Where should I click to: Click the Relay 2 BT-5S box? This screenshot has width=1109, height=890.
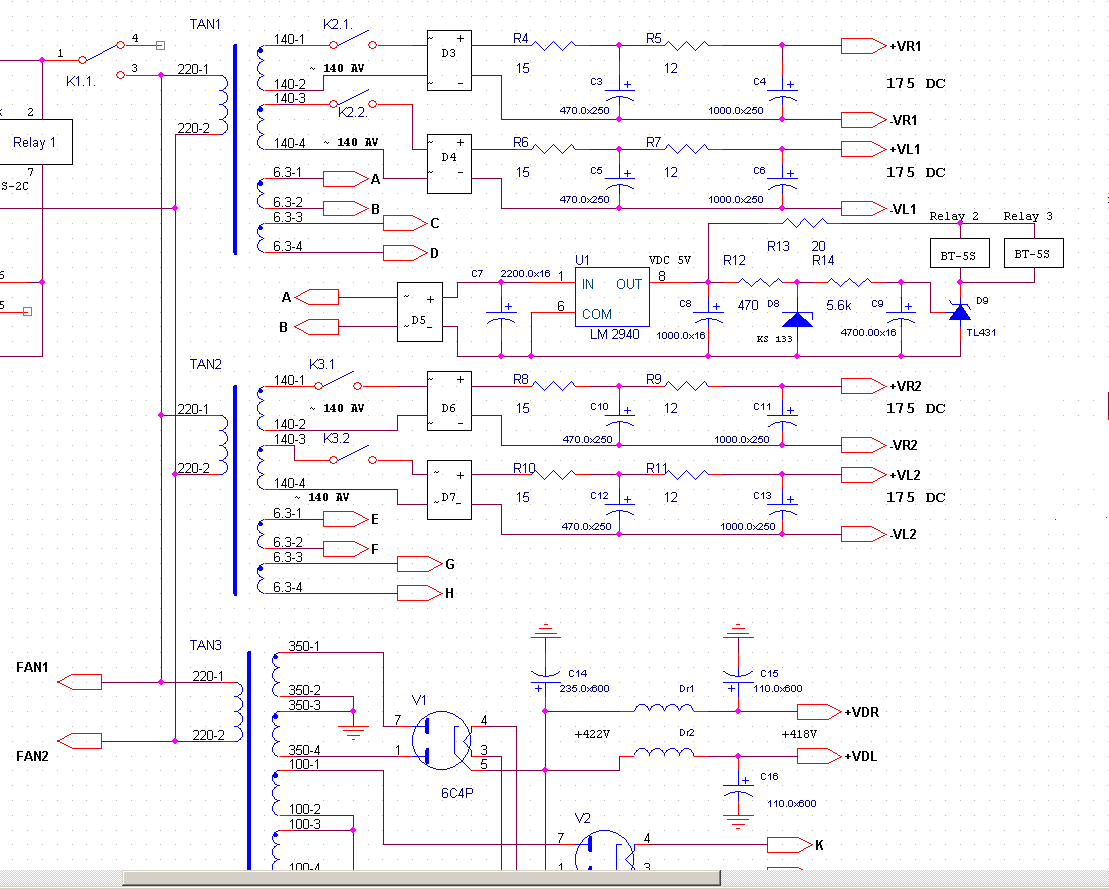coord(959,255)
